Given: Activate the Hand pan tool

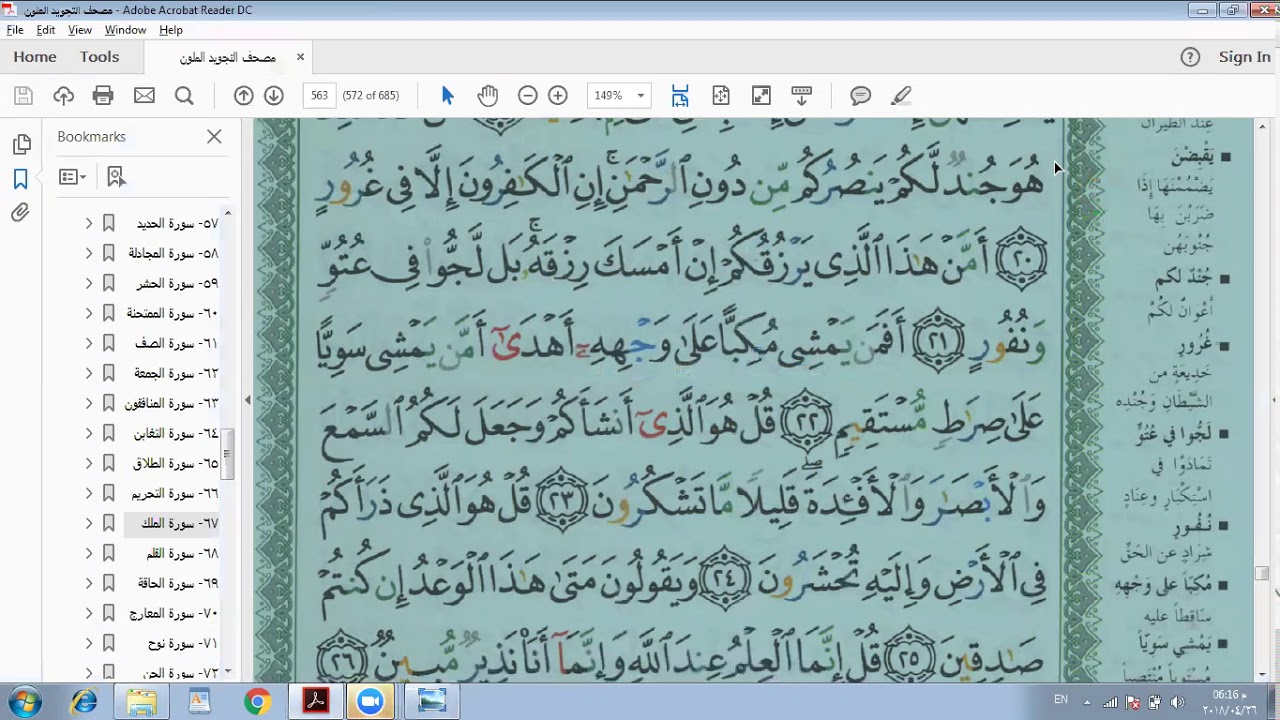Looking at the screenshot, I should 487,95.
